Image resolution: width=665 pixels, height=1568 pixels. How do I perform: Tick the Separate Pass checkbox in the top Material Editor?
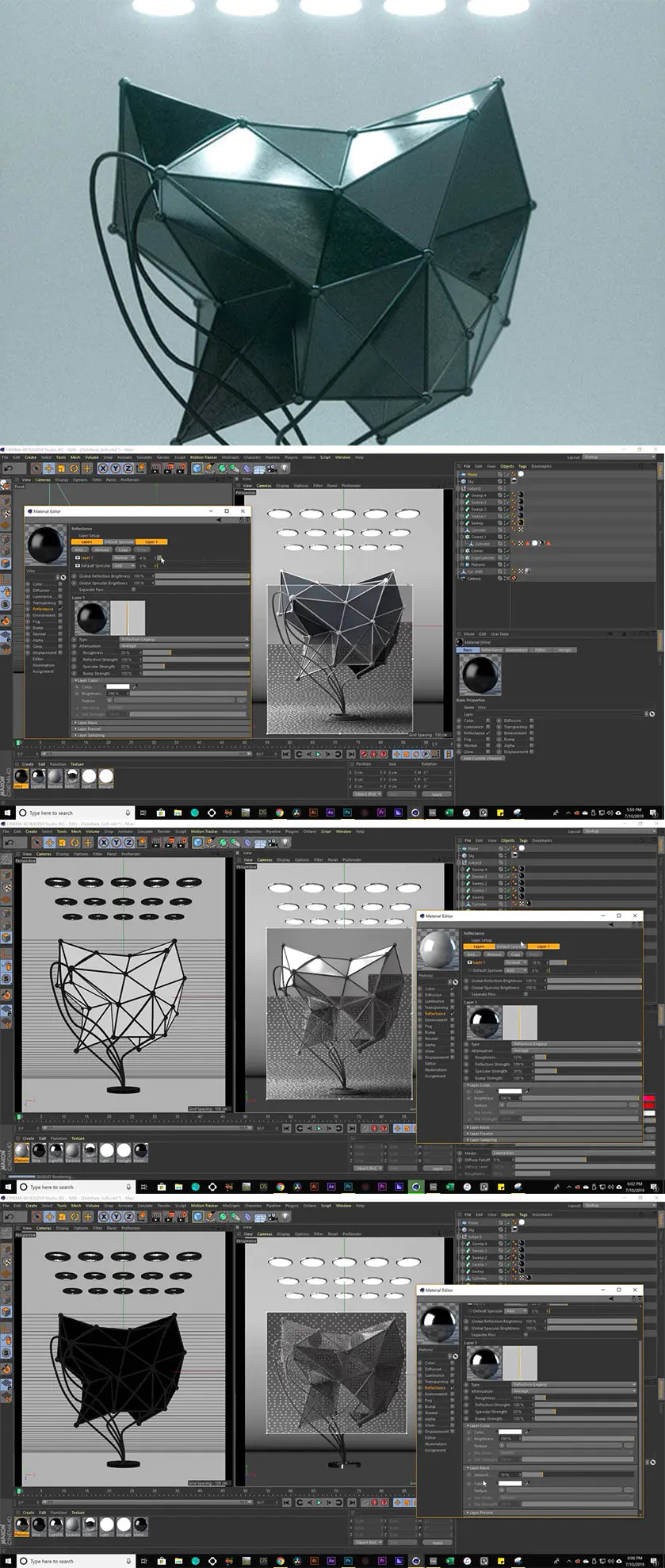133,589
